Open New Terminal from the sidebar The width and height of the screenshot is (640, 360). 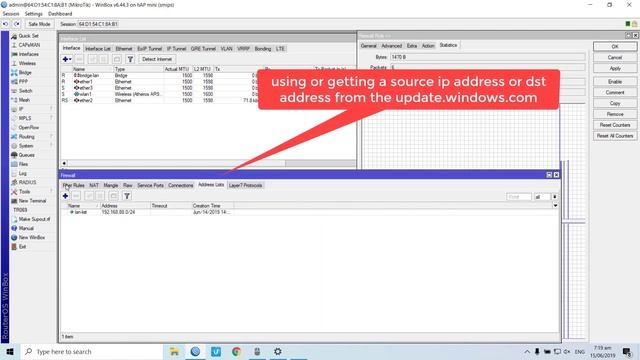(32, 201)
